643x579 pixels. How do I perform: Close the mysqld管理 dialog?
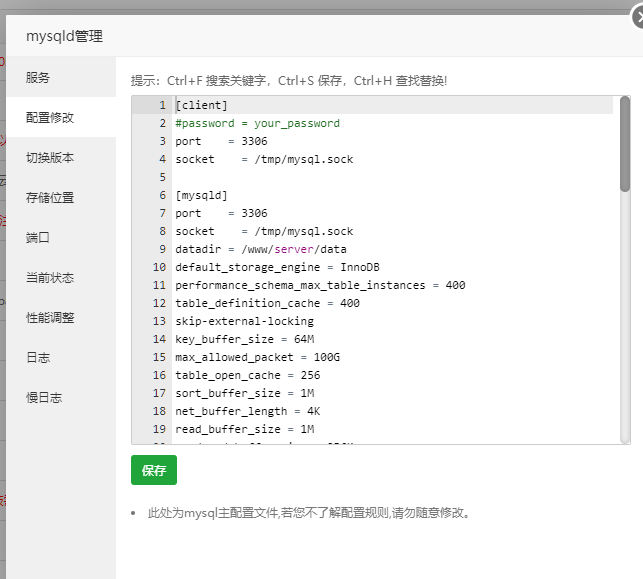point(637,18)
